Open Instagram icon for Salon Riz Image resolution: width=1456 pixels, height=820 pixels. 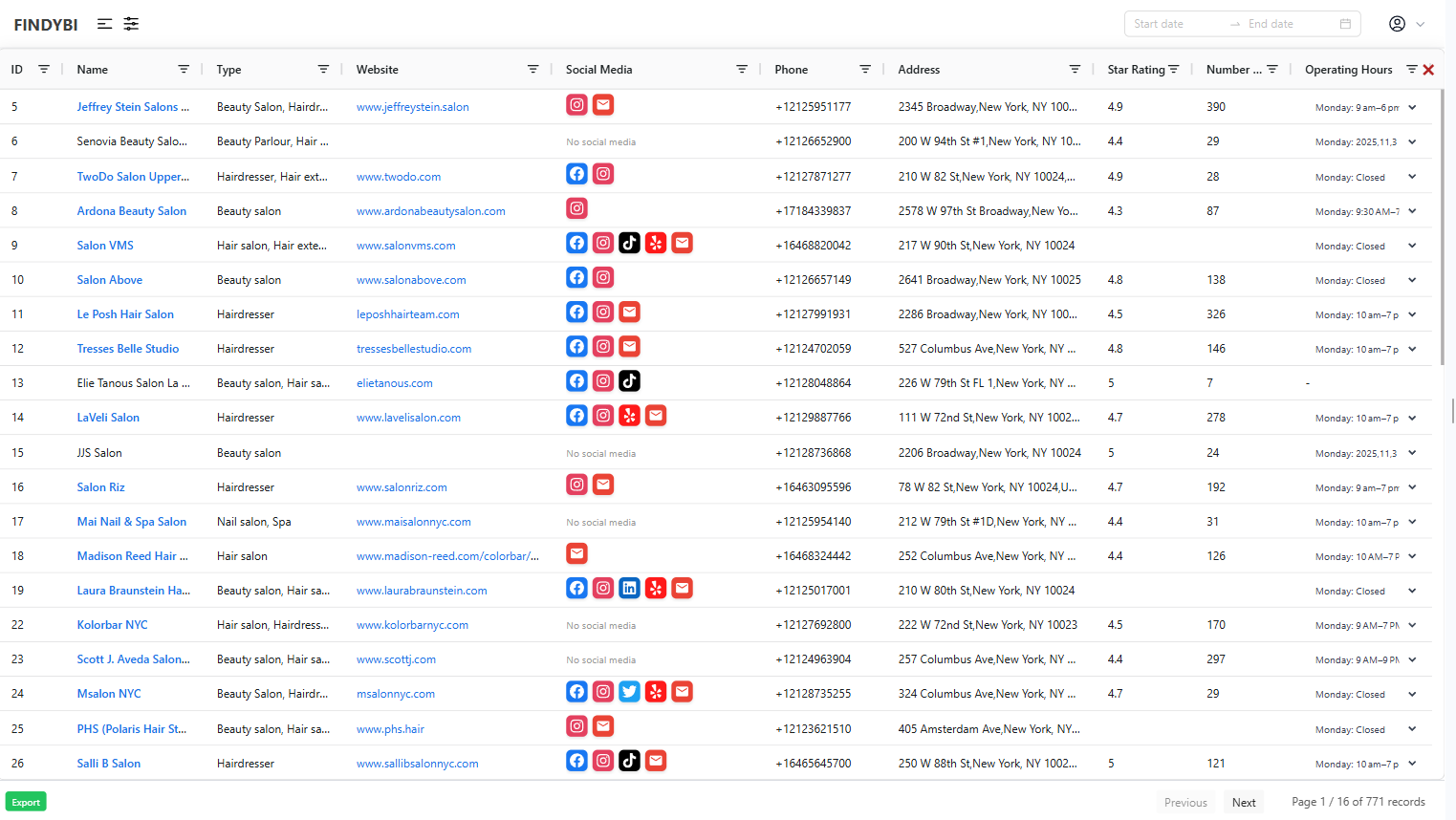tap(576, 485)
